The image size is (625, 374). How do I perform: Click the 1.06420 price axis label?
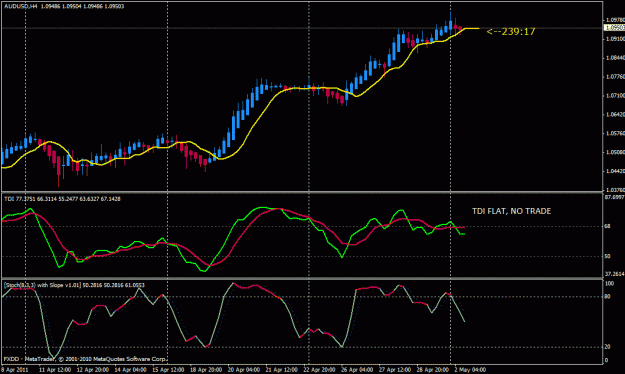615,114
